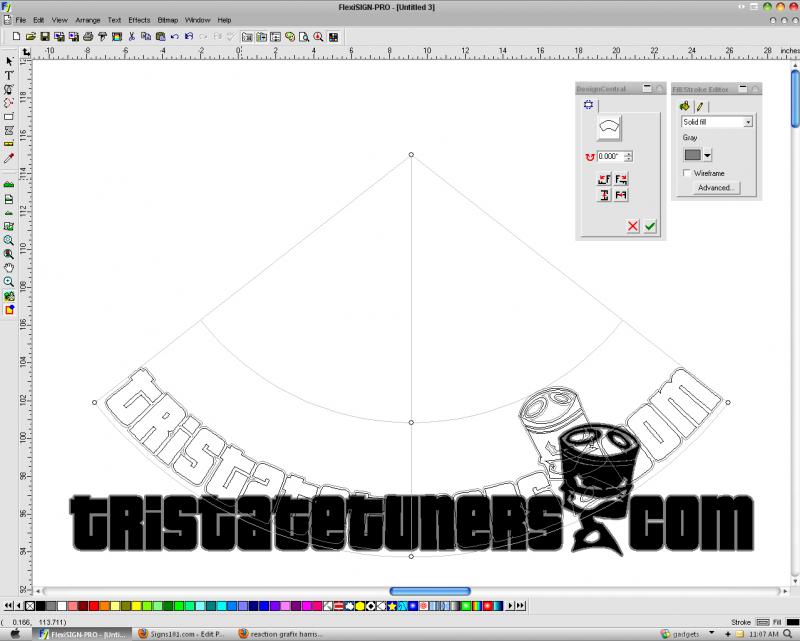This screenshot has height=641, width=800.
Task: Cancel the distortion with the red X
Action: (633, 226)
